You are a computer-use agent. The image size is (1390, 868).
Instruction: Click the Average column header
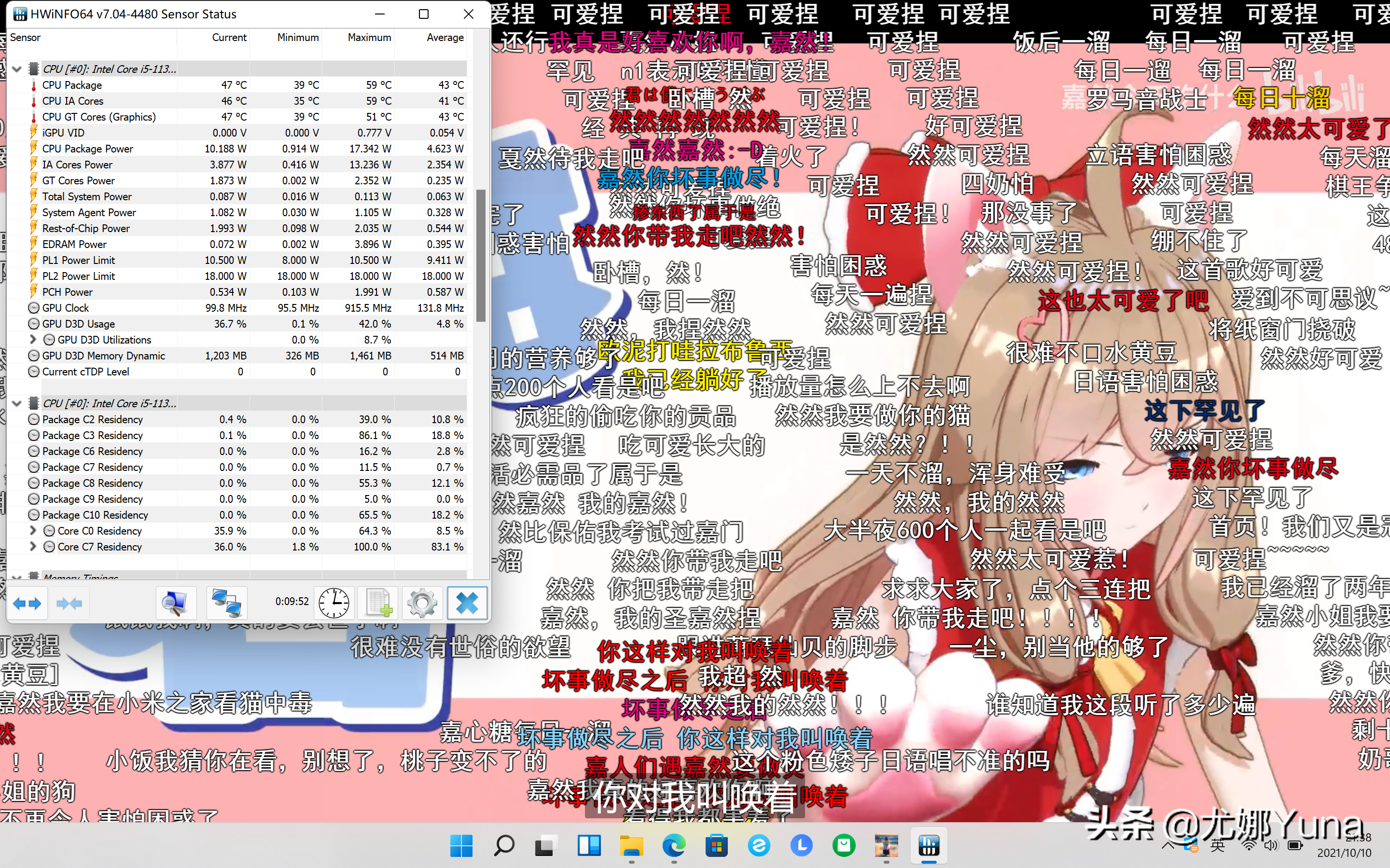tap(445, 37)
